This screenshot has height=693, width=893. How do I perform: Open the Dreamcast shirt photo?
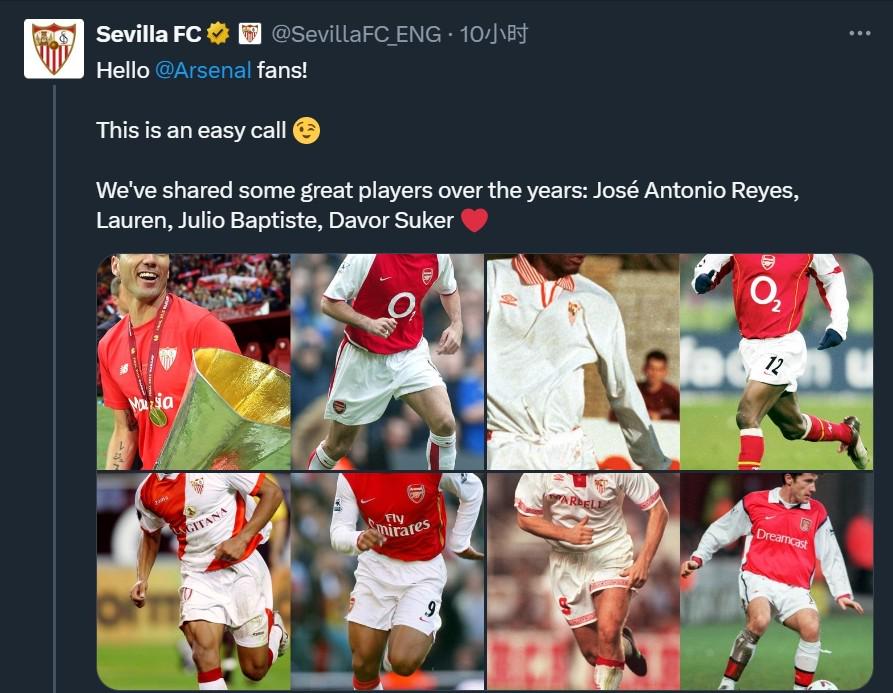(777, 581)
